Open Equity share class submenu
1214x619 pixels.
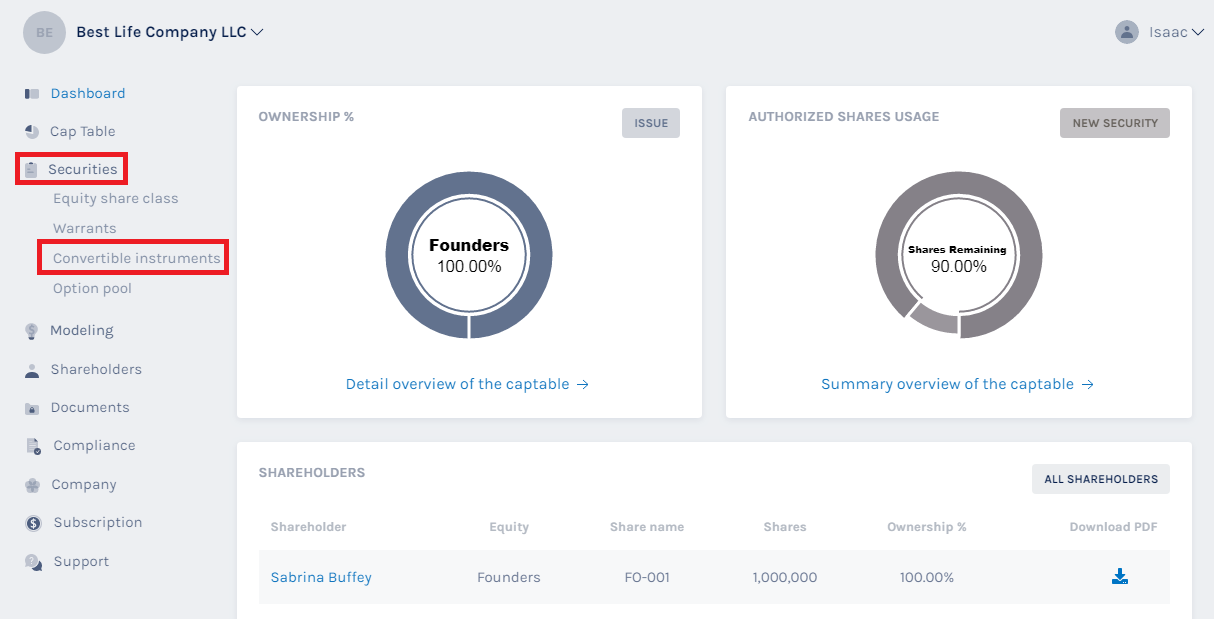(116, 198)
